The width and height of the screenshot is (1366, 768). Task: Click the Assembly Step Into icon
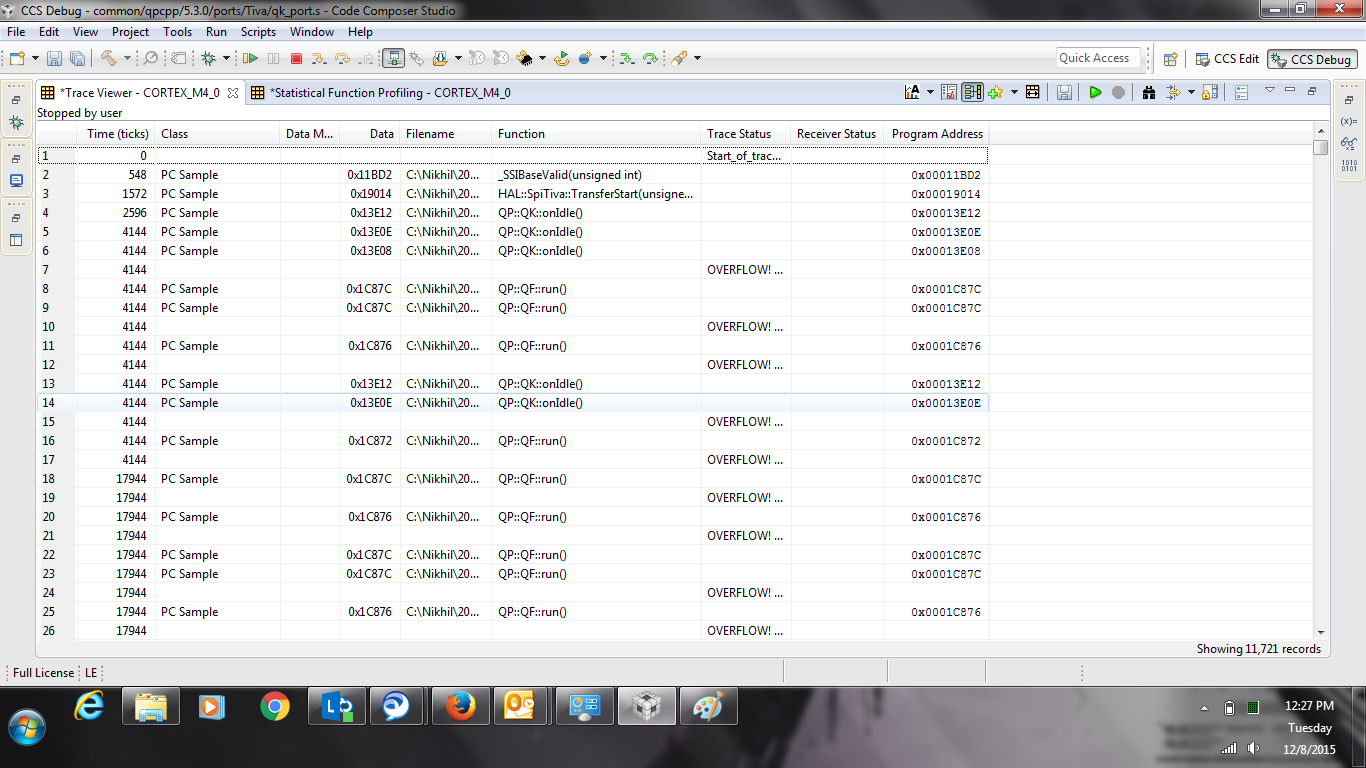pyautogui.click(x=627, y=59)
